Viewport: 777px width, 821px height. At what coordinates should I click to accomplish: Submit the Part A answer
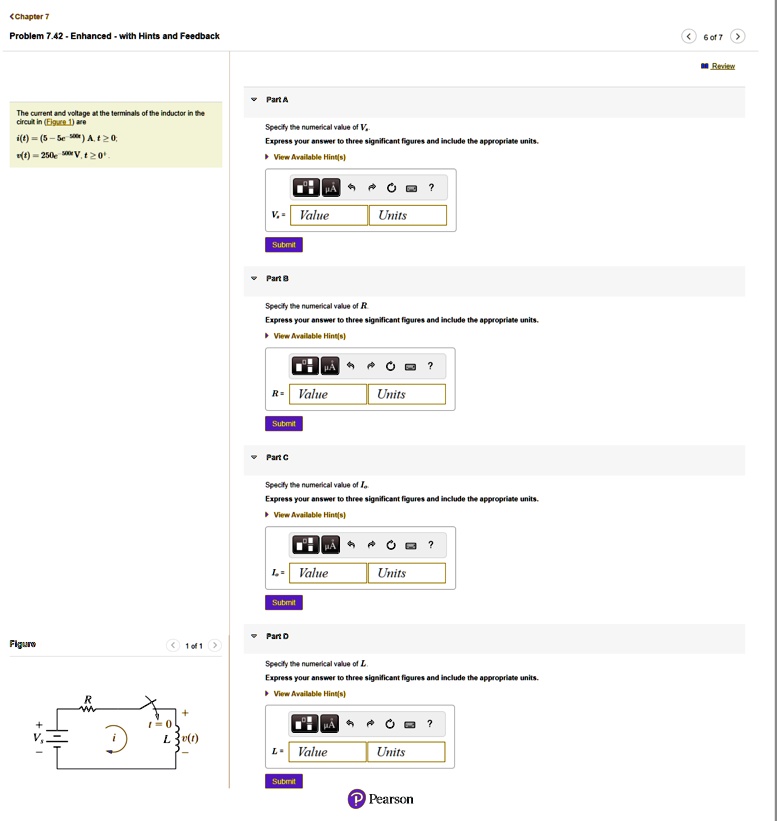tap(284, 245)
